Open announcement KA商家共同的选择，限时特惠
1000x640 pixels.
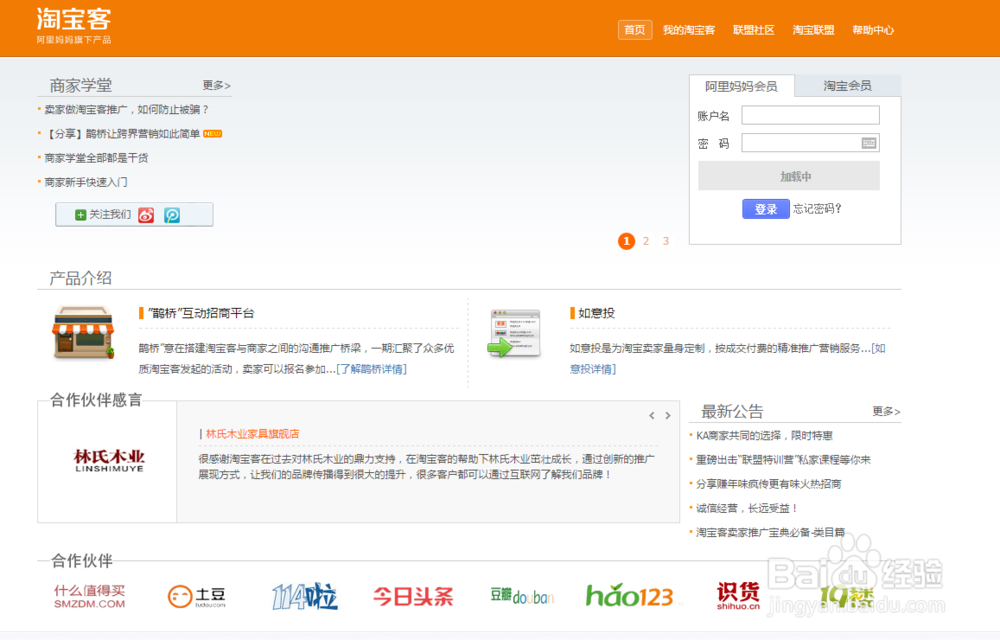coord(764,436)
